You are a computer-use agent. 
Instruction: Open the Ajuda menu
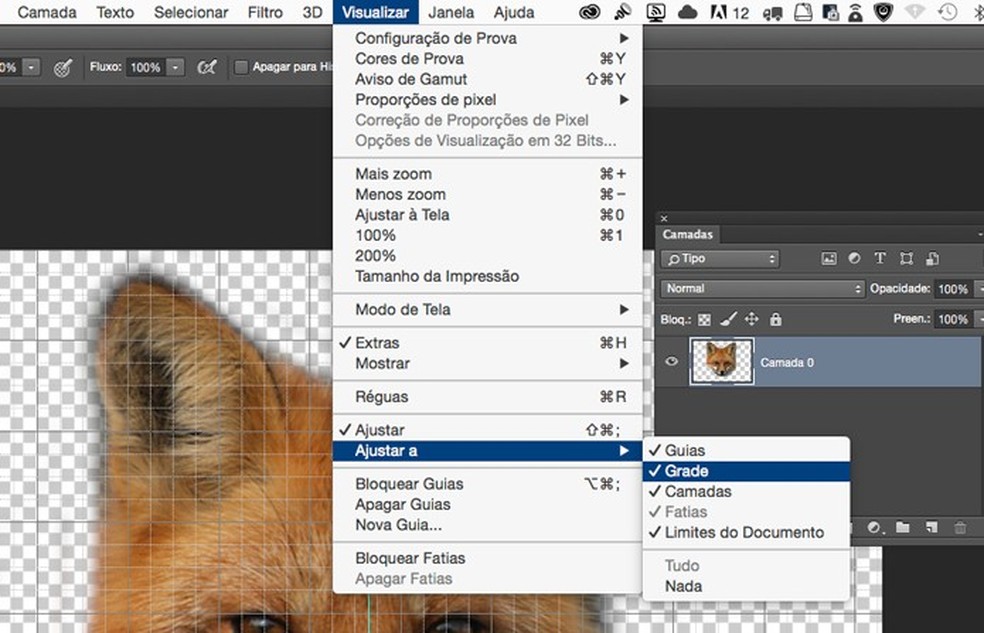(x=514, y=12)
